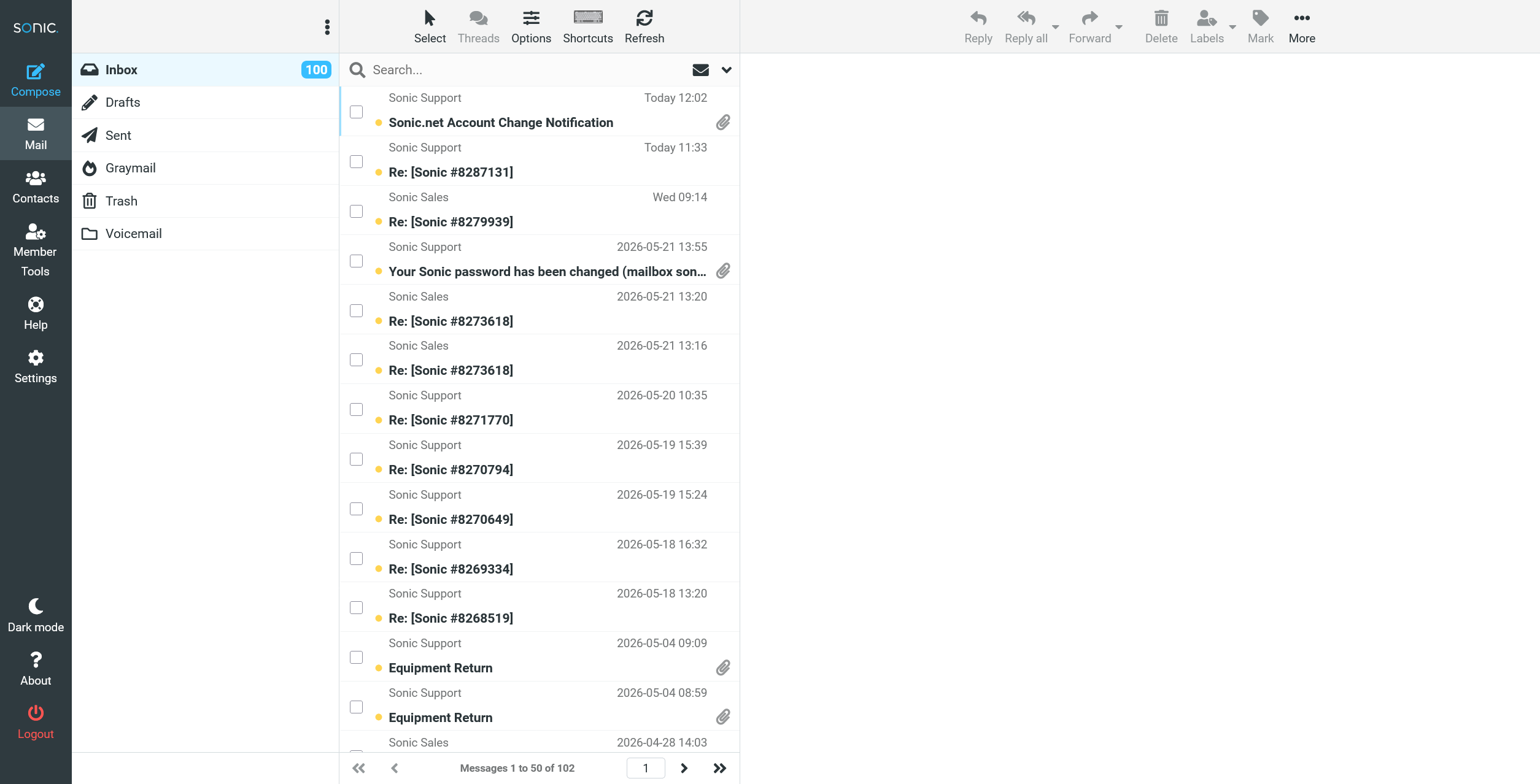Open the Trash folder
Image resolution: width=1540 pixels, height=784 pixels.
(x=206, y=201)
